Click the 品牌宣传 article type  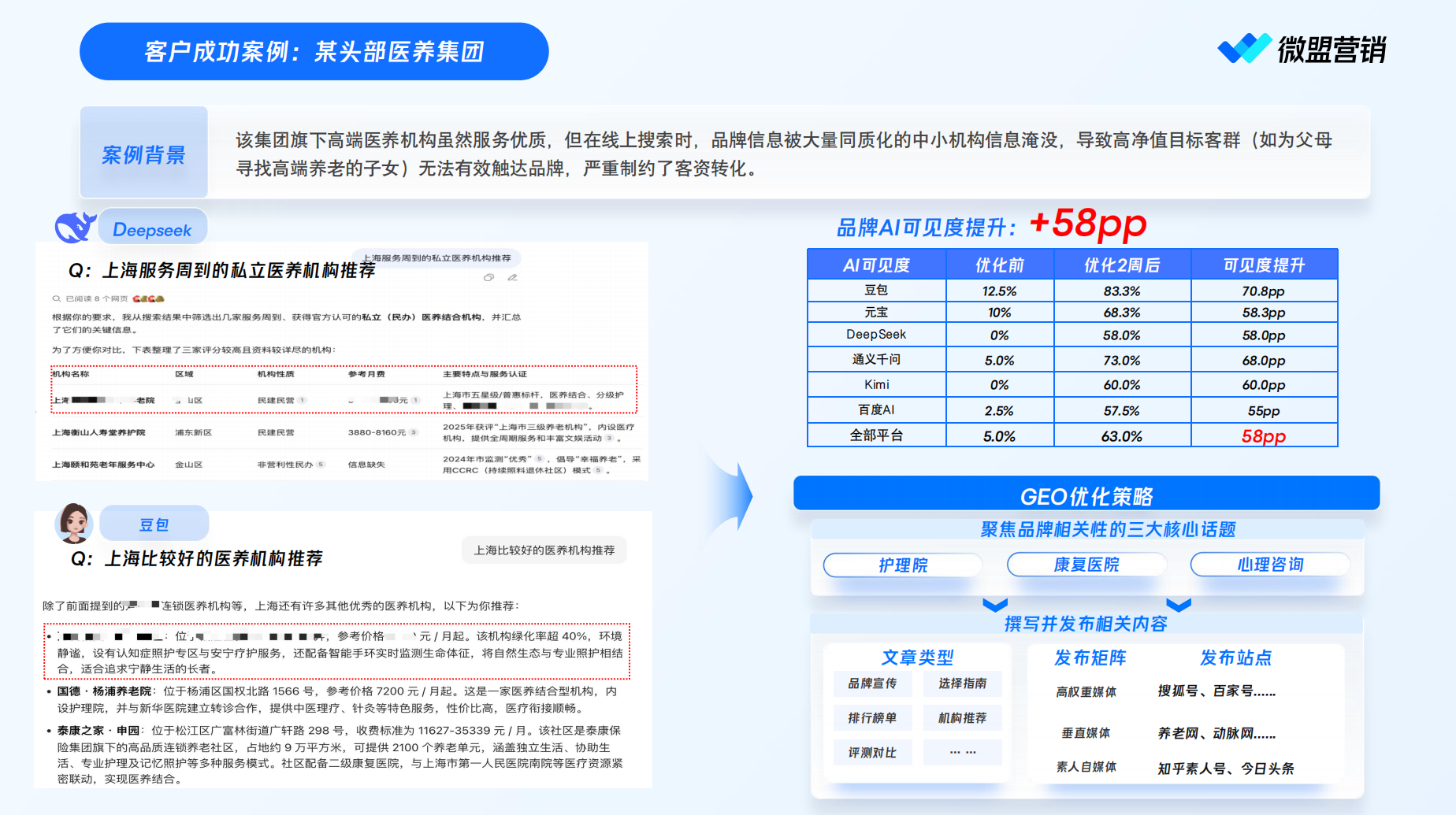pyautogui.click(x=872, y=683)
